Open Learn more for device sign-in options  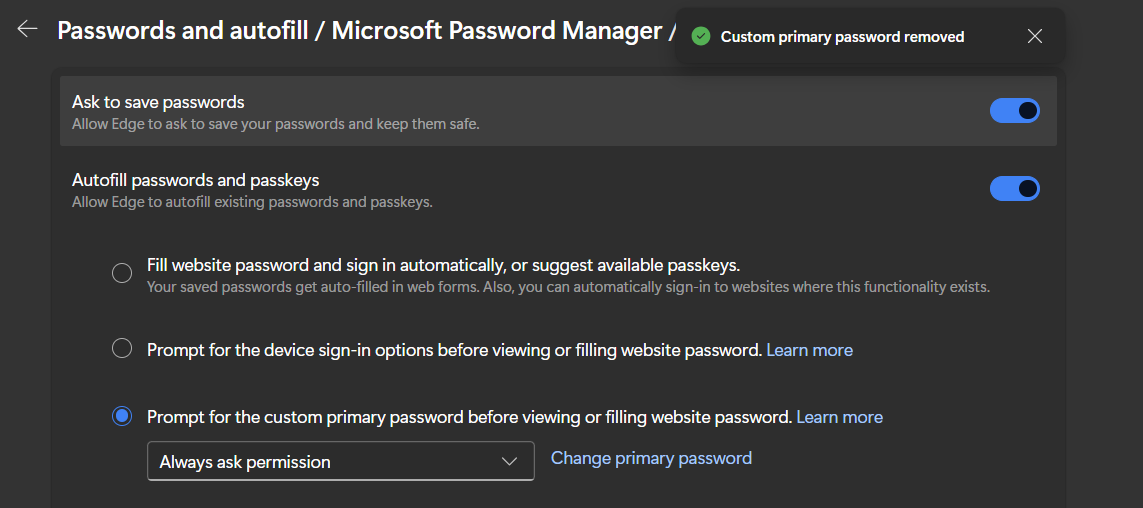pyautogui.click(x=809, y=350)
